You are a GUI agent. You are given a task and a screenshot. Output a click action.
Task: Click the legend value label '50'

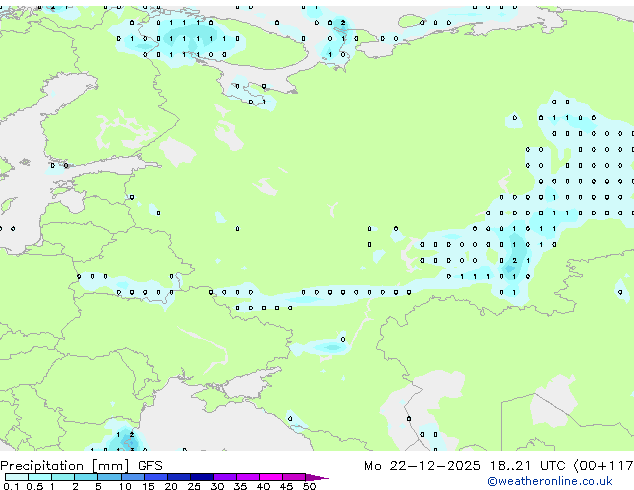pyautogui.click(x=309, y=486)
